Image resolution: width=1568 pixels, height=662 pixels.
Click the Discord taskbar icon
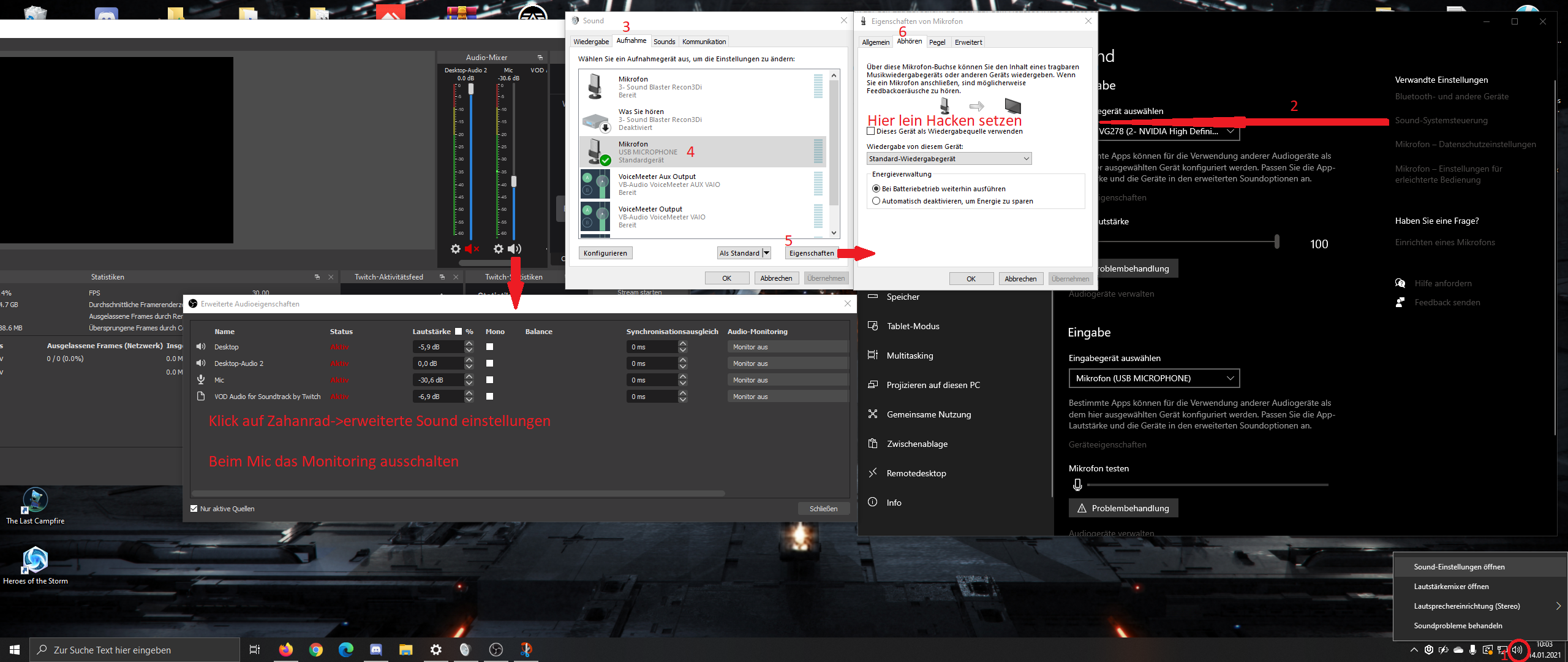click(376, 650)
